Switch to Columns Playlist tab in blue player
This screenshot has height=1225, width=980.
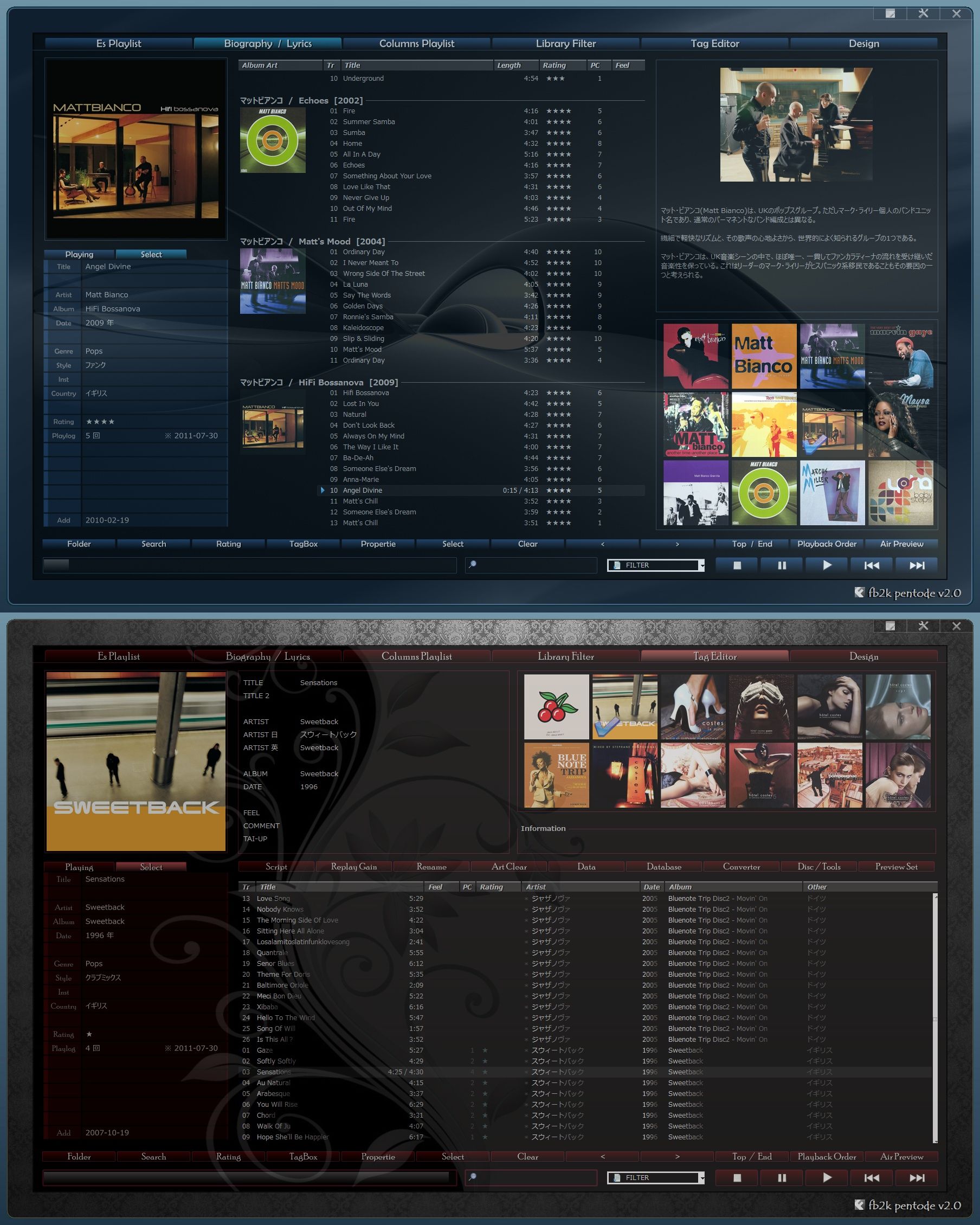coord(416,44)
